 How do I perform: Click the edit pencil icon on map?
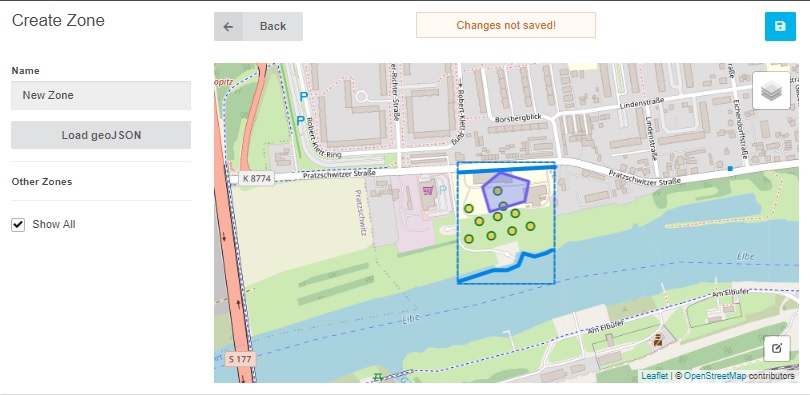[777, 348]
